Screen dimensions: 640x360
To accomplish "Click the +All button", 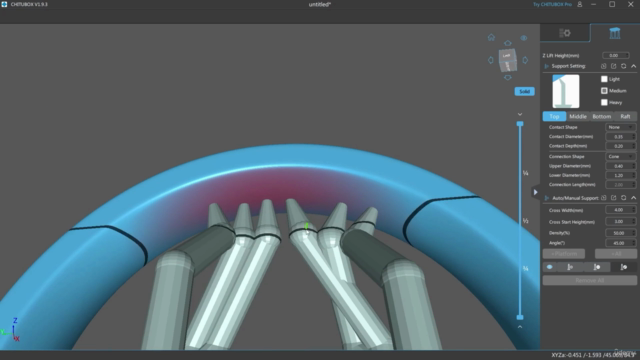I will (616, 254).
